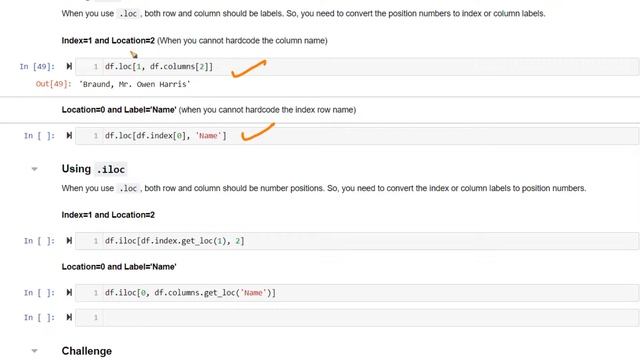Run the df.iloc[df.index.get_loc(1), 2] cell
The height and width of the screenshot is (360, 640).
[x=69, y=241]
